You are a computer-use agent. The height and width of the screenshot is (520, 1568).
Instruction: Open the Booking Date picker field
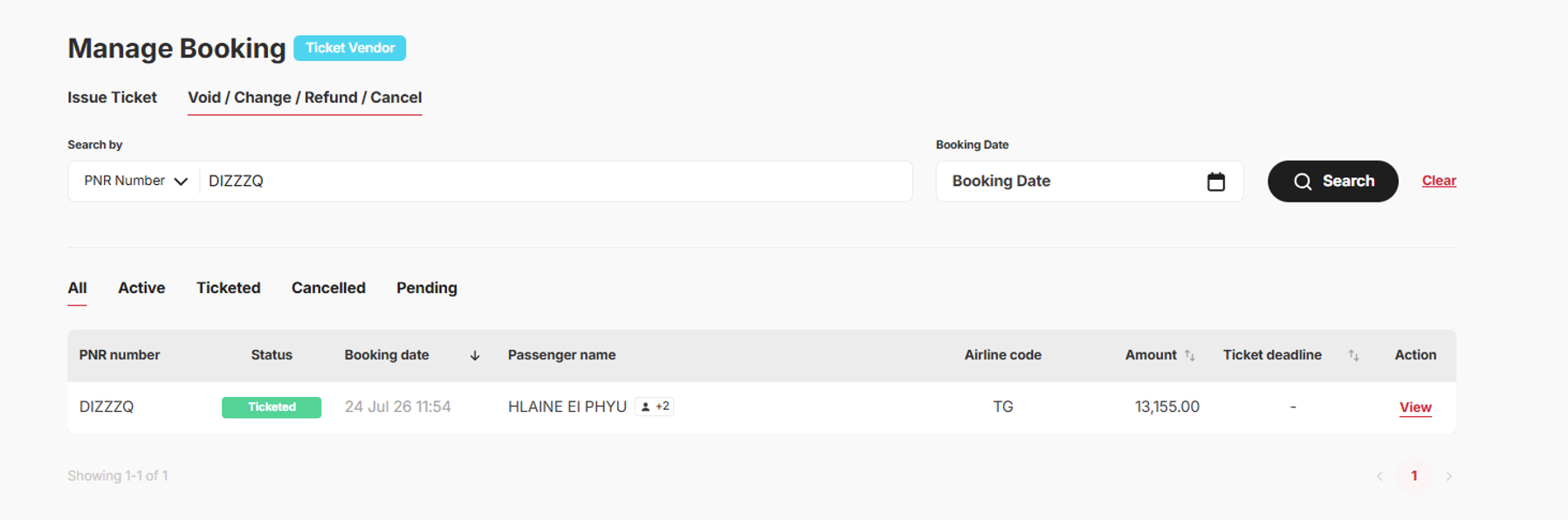point(1089,181)
